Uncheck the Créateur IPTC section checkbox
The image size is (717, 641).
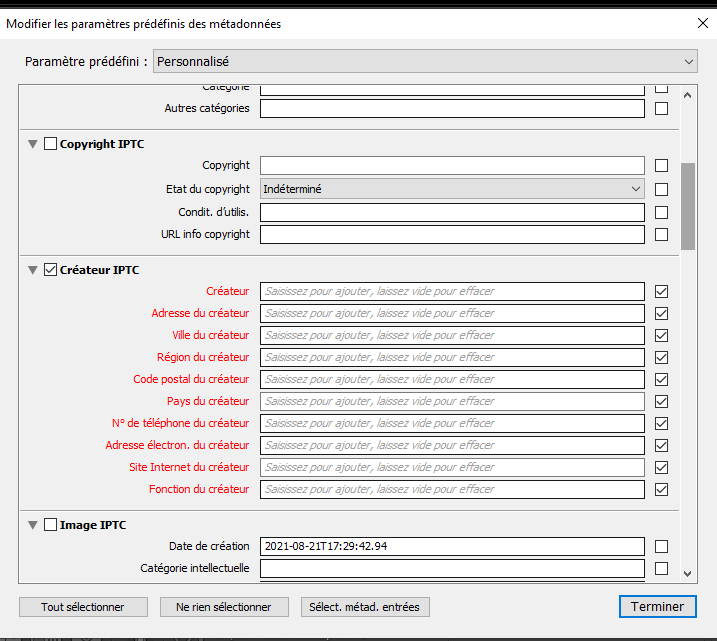pos(50,269)
